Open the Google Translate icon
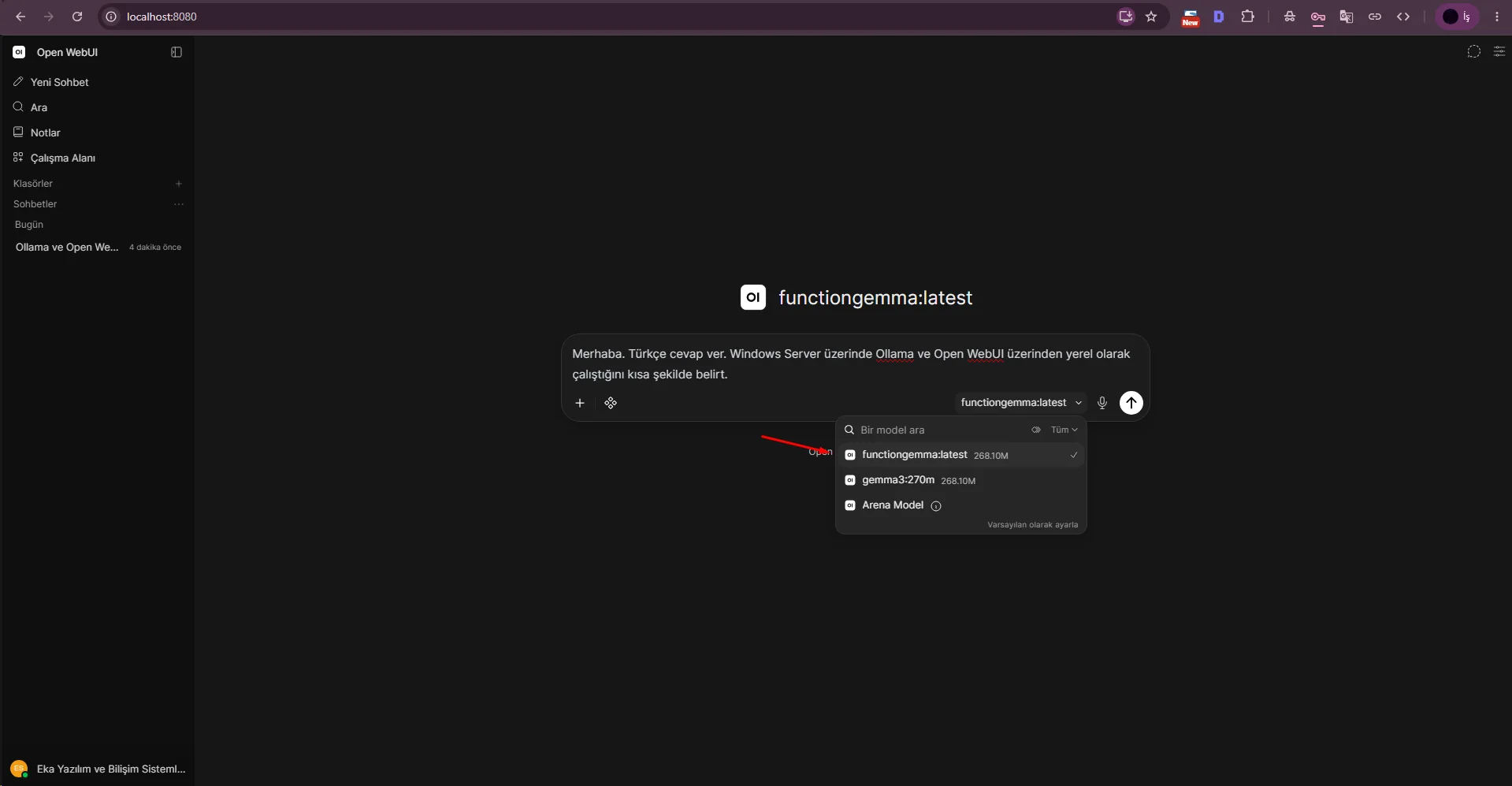The height and width of the screenshot is (786, 1512). (x=1347, y=17)
